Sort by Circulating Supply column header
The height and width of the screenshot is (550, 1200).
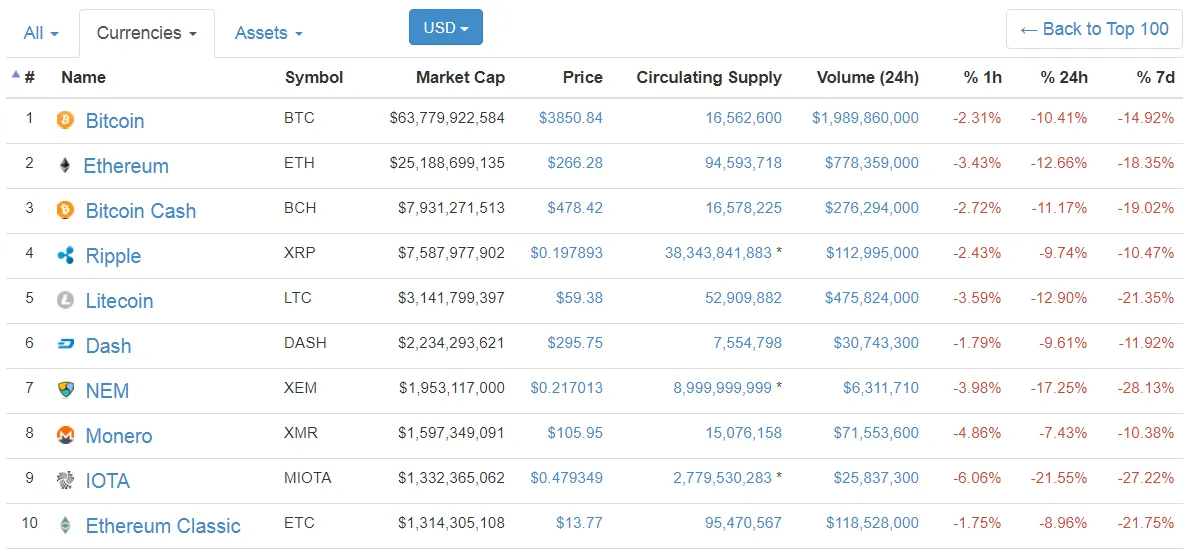(709, 77)
